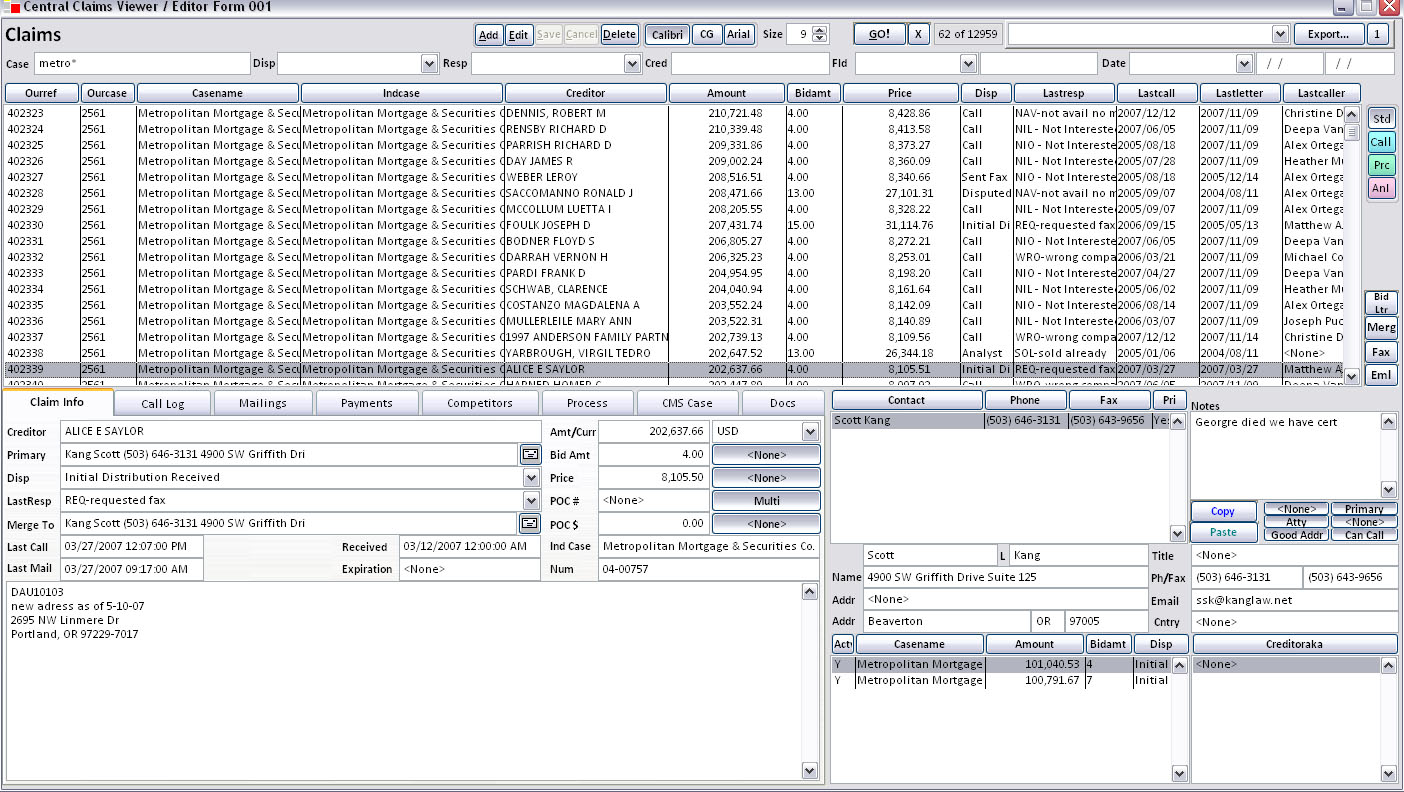Click the Atty button

click(1296, 522)
